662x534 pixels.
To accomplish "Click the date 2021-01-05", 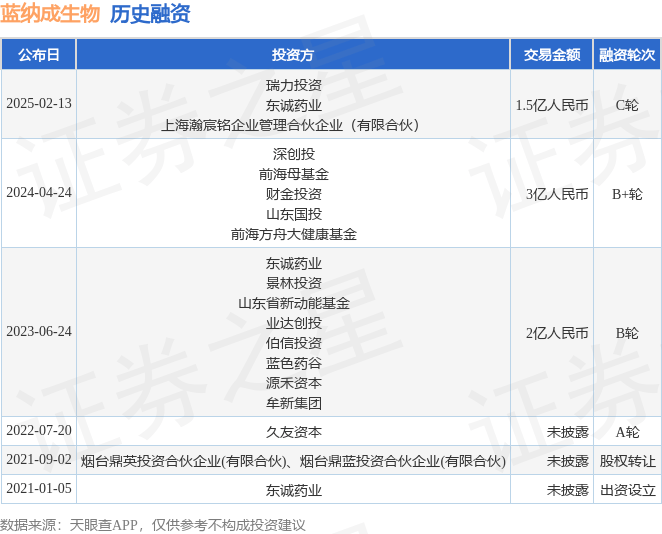I will tap(39, 489).
